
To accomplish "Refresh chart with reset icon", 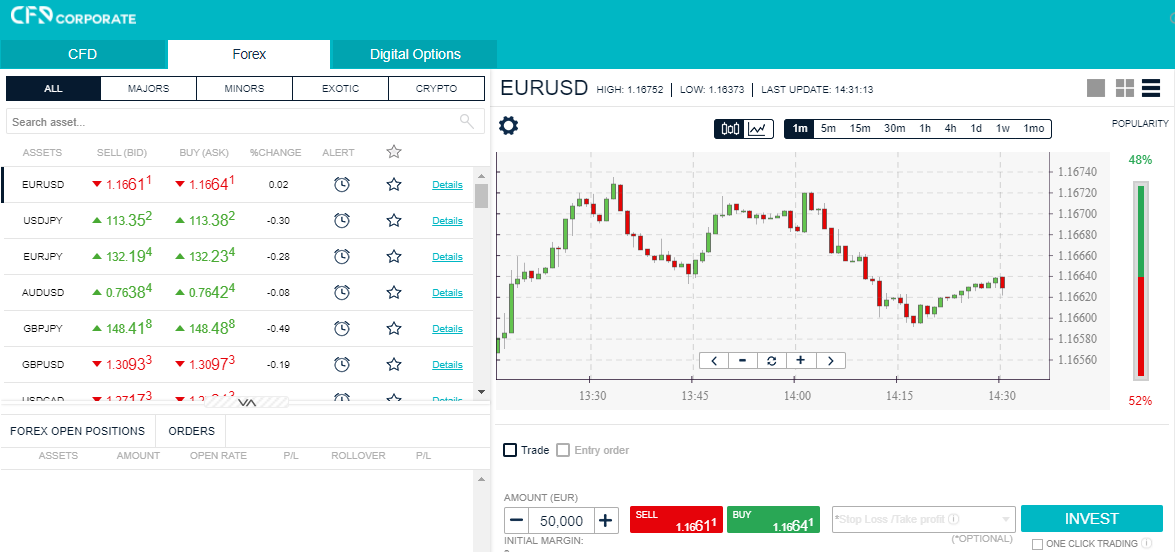I will (771, 360).
